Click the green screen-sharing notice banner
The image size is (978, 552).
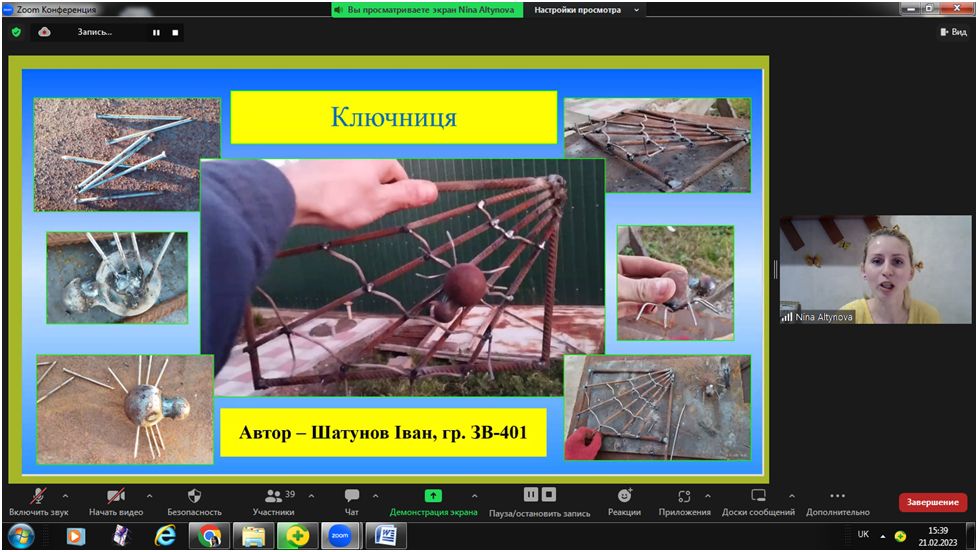pyautogui.click(x=427, y=10)
